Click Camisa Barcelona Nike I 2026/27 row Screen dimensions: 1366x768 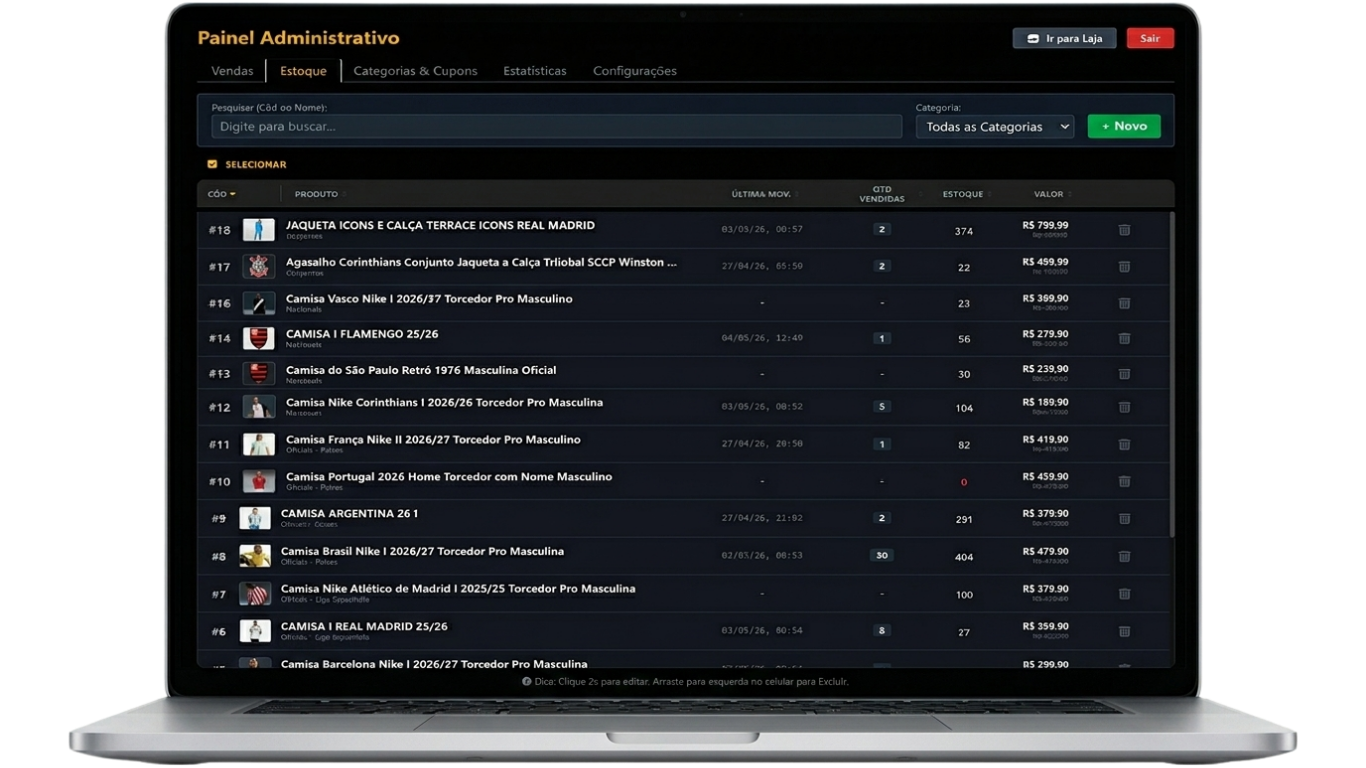pyautogui.click(x=685, y=663)
